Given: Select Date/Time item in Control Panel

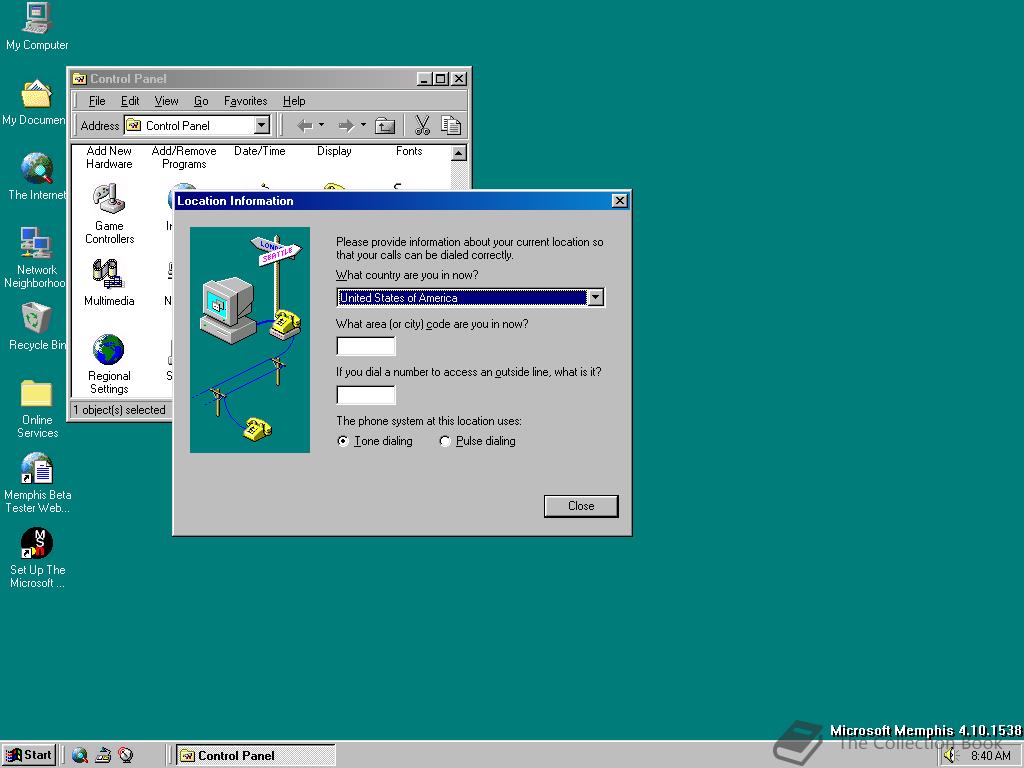Looking at the screenshot, I should pyautogui.click(x=259, y=151).
